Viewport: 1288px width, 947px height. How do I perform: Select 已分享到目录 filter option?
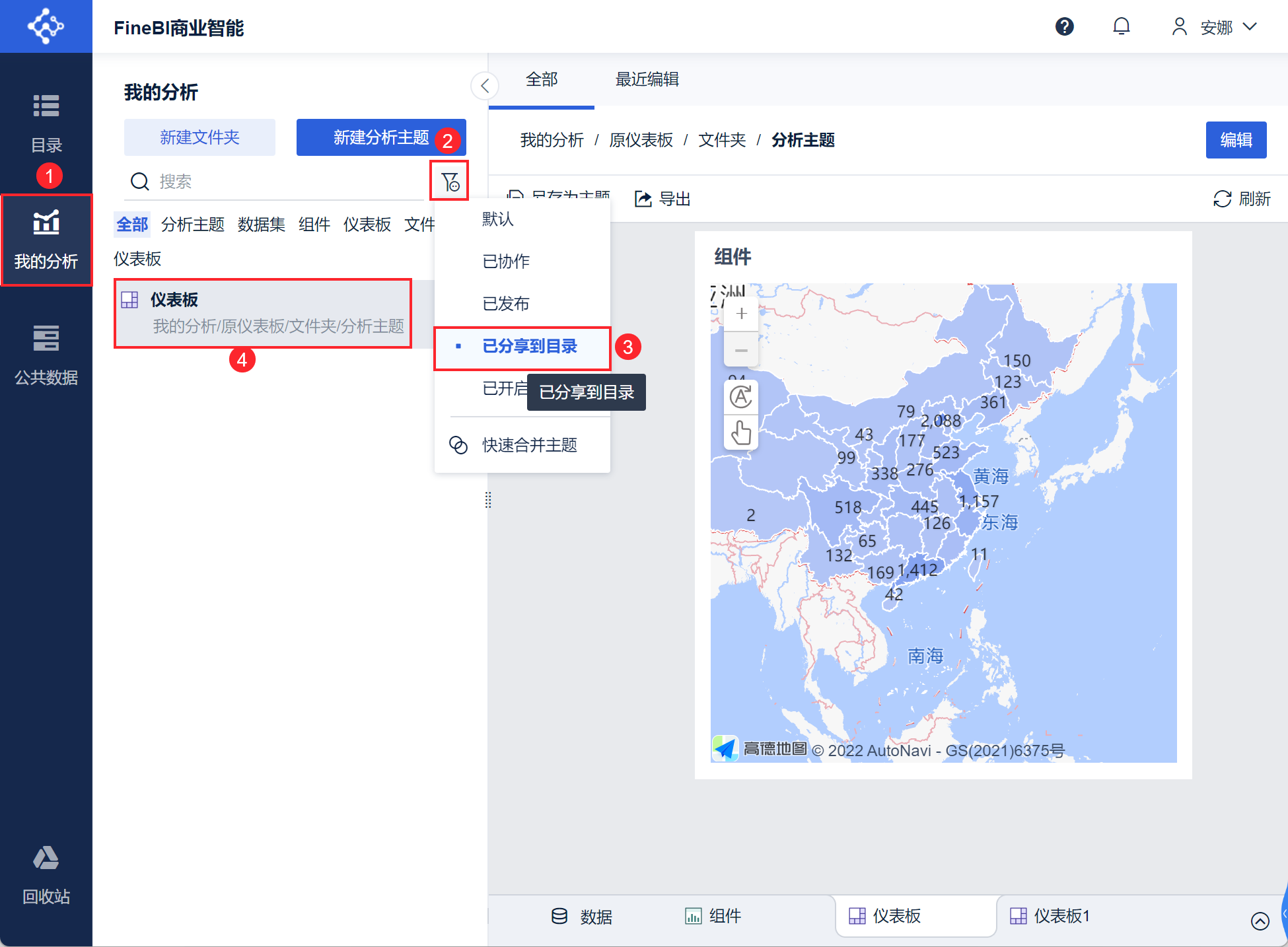[522, 346]
